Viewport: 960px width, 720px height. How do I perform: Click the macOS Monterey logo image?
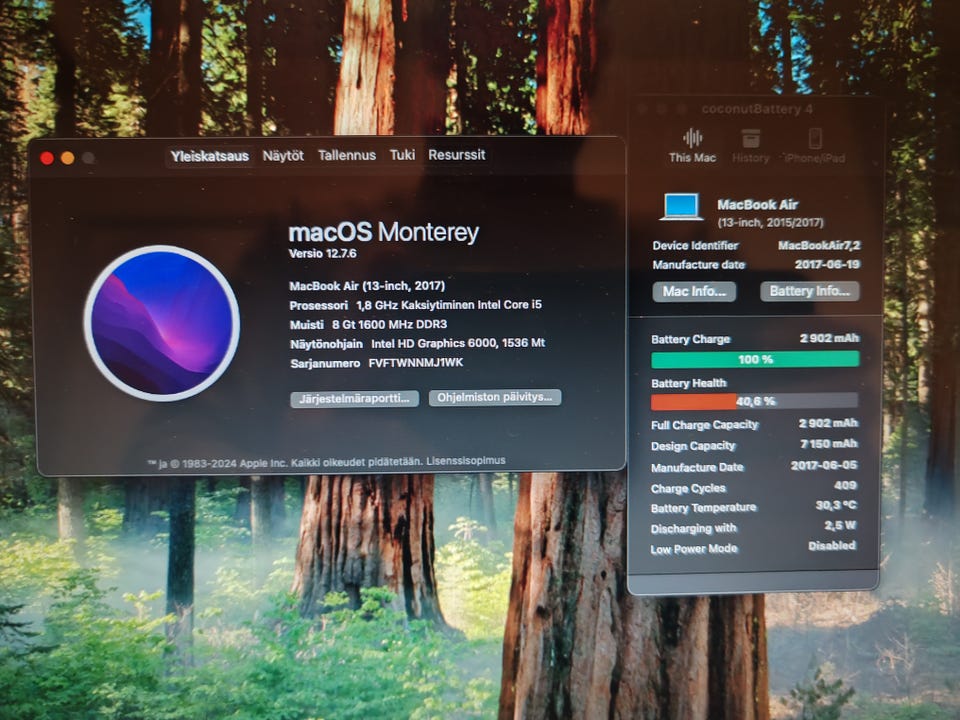(162, 323)
